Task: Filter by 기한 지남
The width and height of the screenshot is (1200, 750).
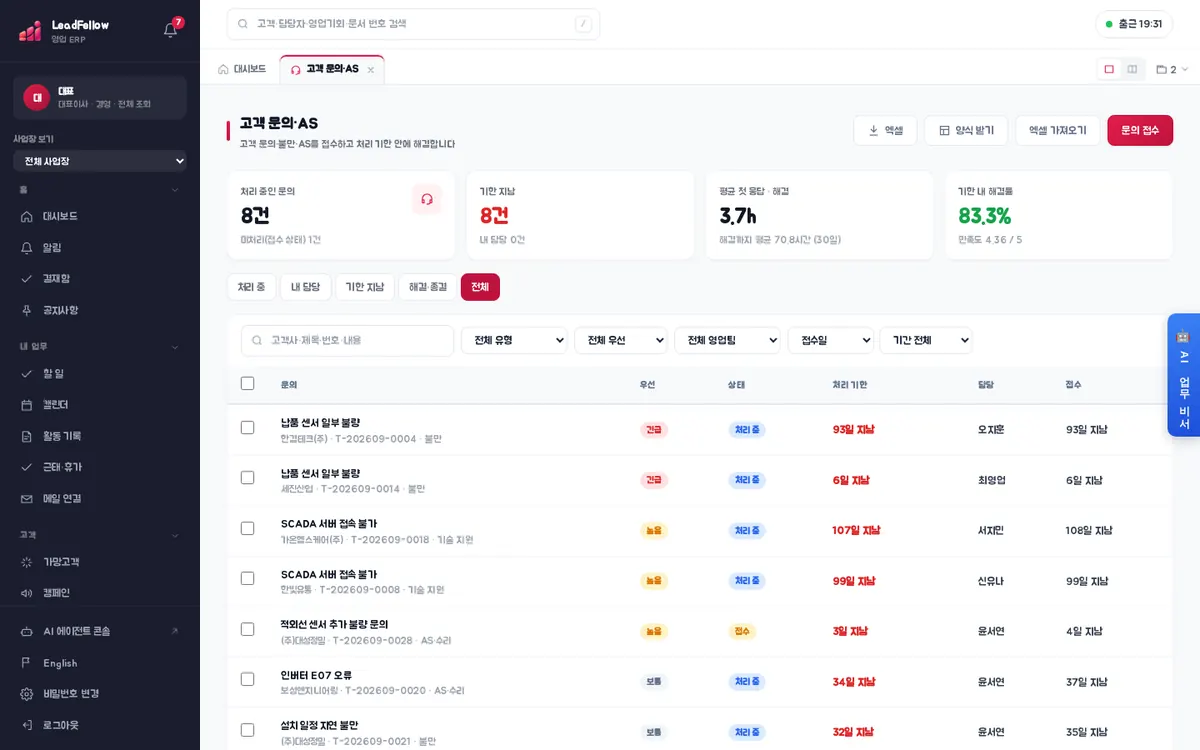Action: [x=365, y=287]
